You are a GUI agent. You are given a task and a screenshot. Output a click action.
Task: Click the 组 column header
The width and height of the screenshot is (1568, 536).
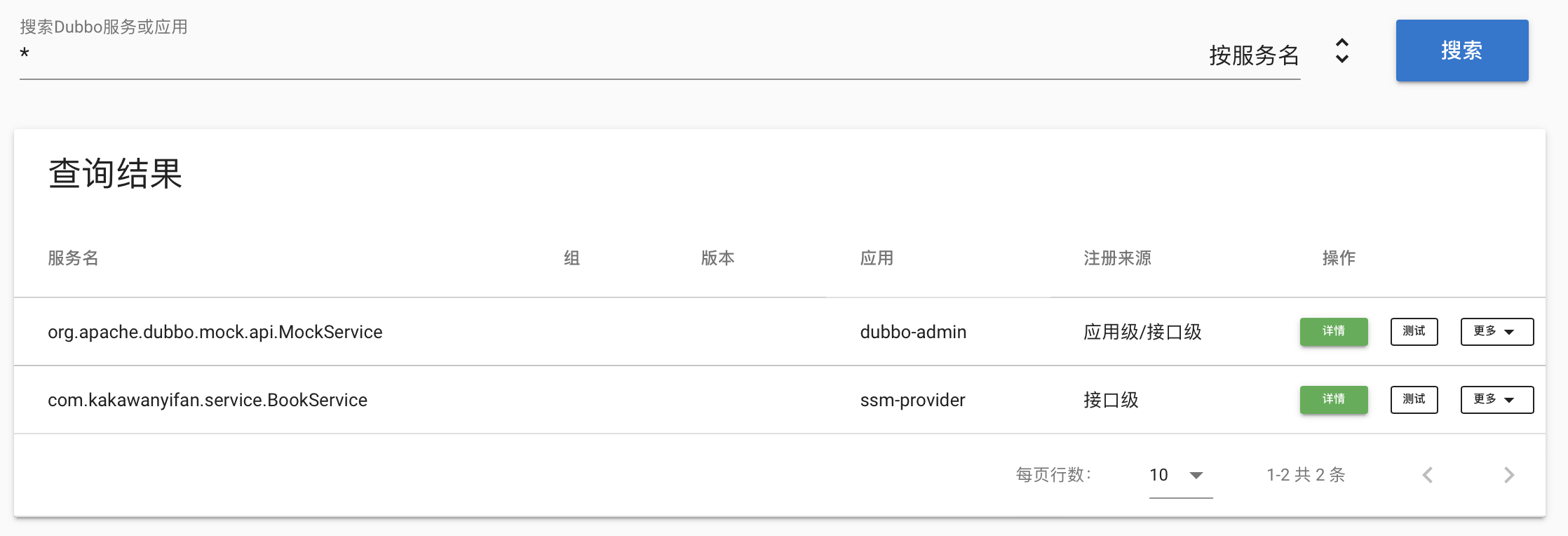(x=572, y=258)
